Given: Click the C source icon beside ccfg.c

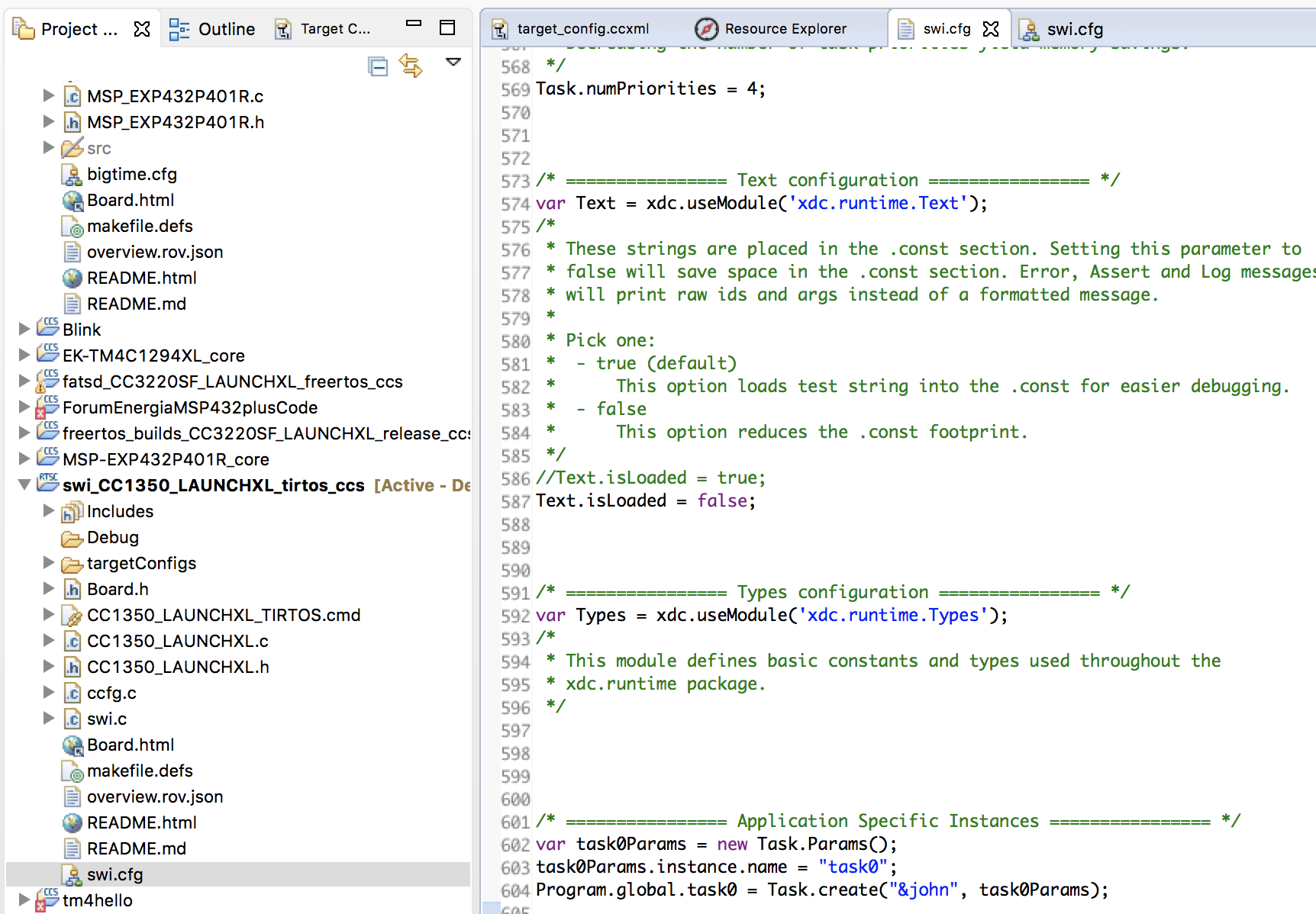Looking at the screenshot, I should [72, 693].
